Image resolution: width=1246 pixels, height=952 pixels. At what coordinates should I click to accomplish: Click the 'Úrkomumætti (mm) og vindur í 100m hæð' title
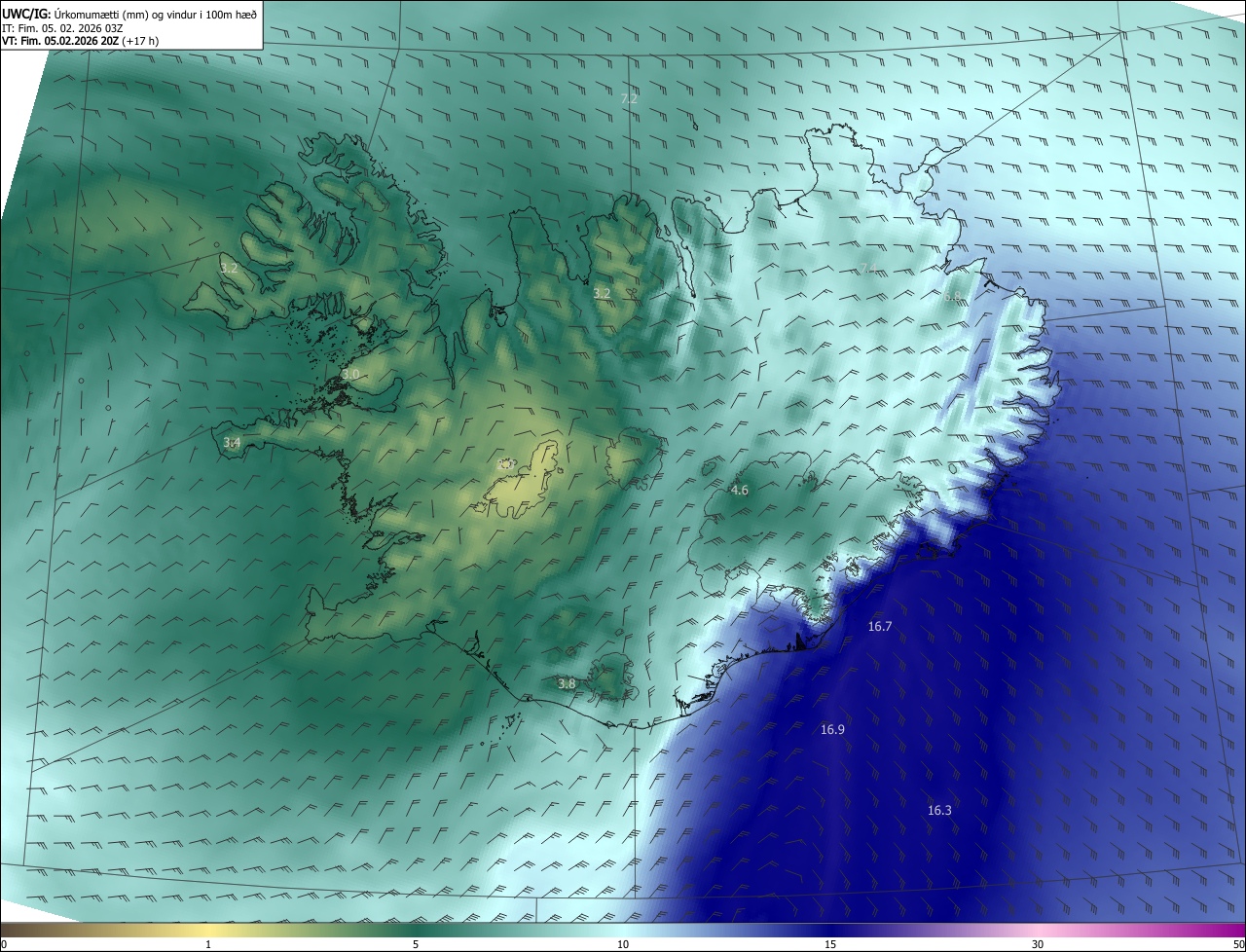tap(157, 14)
